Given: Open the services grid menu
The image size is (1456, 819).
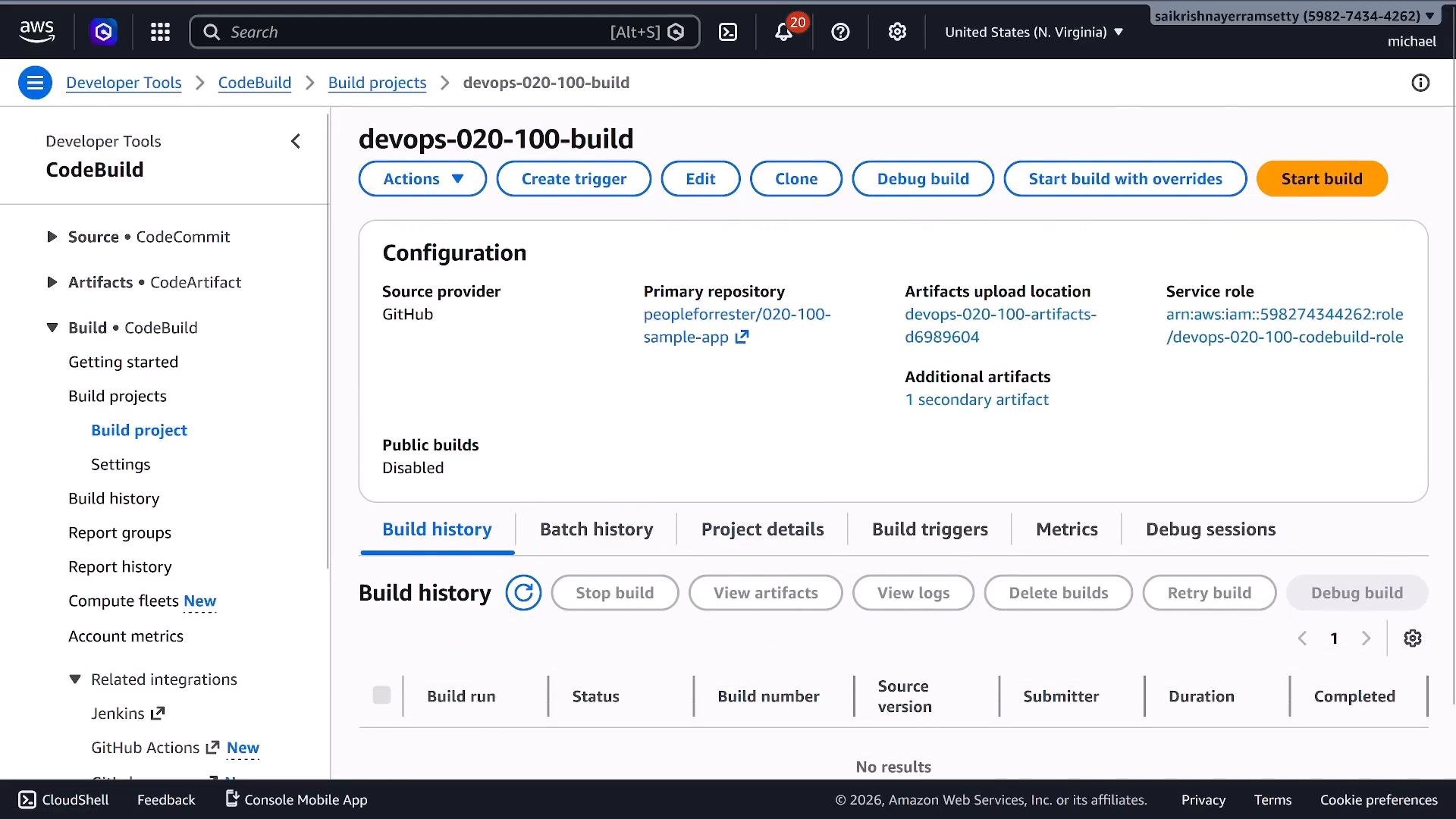Looking at the screenshot, I should click(160, 32).
